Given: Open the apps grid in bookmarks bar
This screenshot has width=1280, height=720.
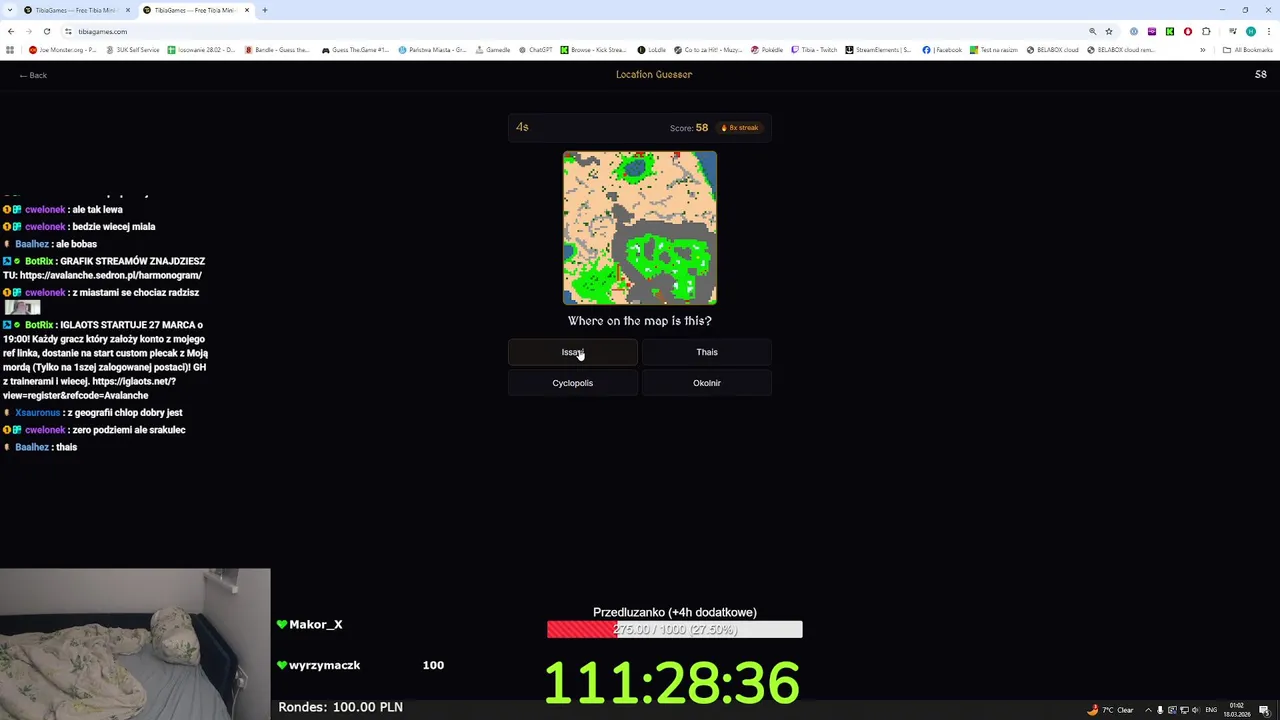Looking at the screenshot, I should pyautogui.click(x=10, y=49).
